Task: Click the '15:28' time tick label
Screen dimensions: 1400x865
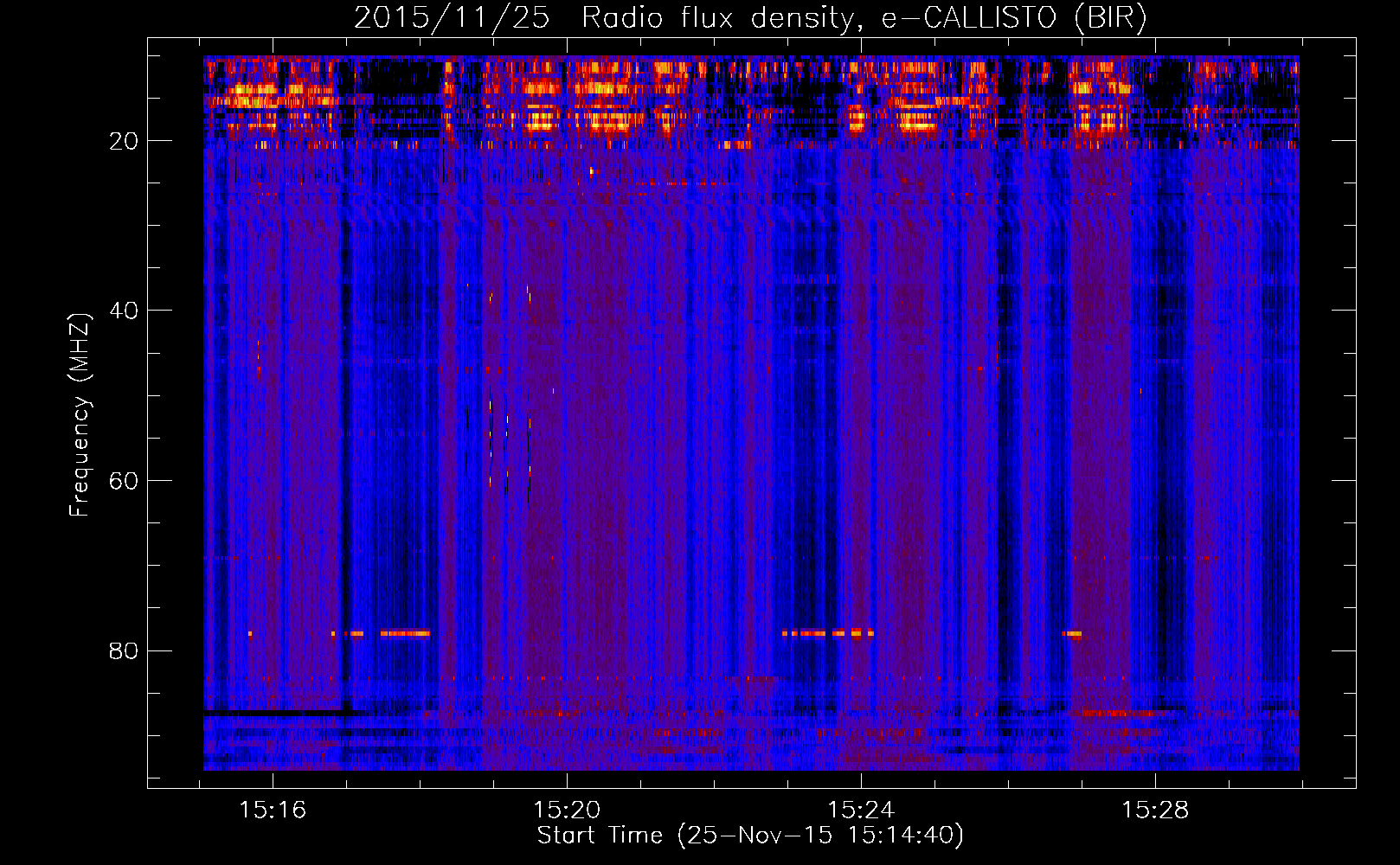Action: click(x=1155, y=811)
